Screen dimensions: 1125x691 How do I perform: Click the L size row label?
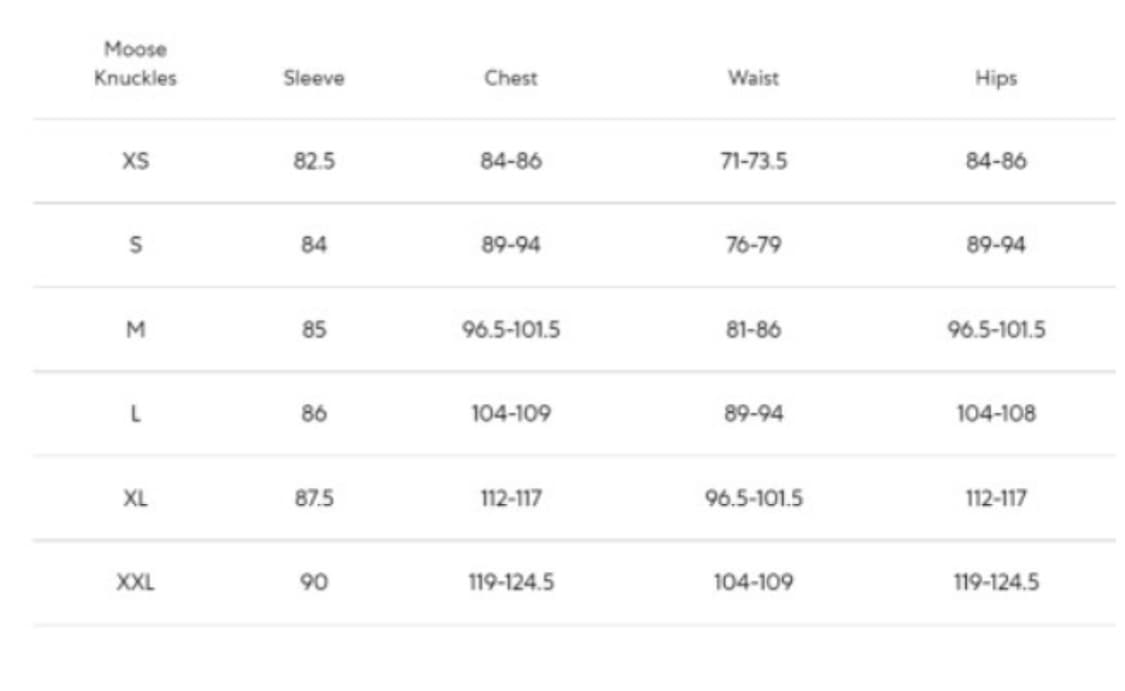point(135,413)
